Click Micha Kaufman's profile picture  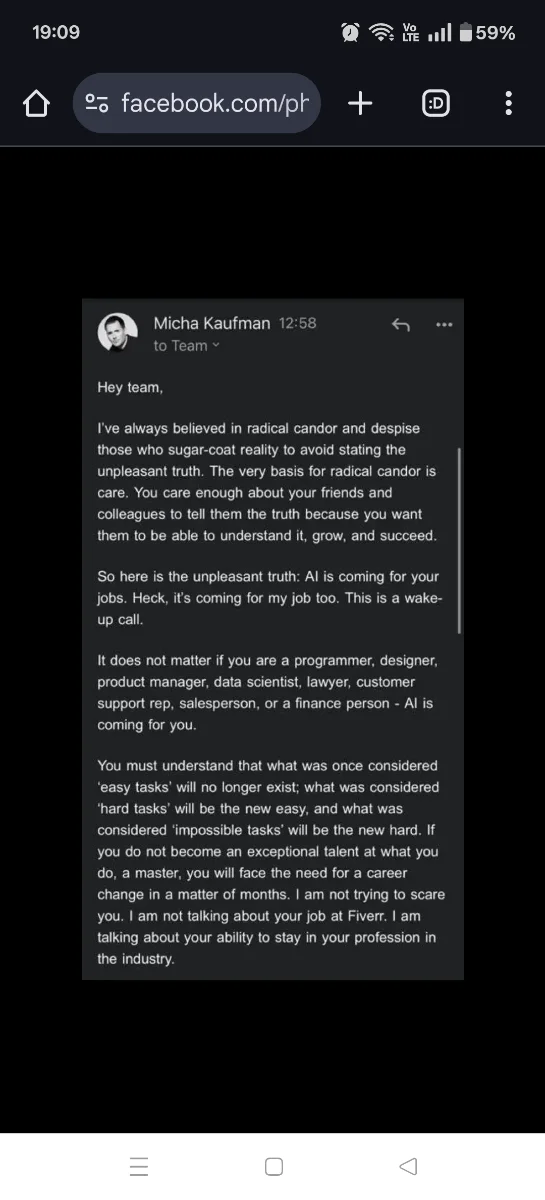117,332
